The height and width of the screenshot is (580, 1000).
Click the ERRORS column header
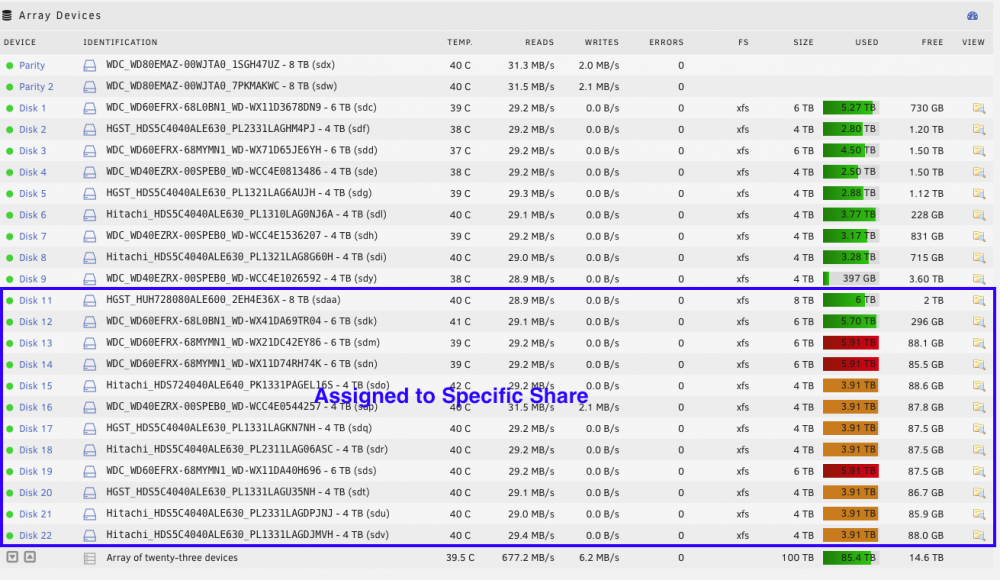[666, 42]
